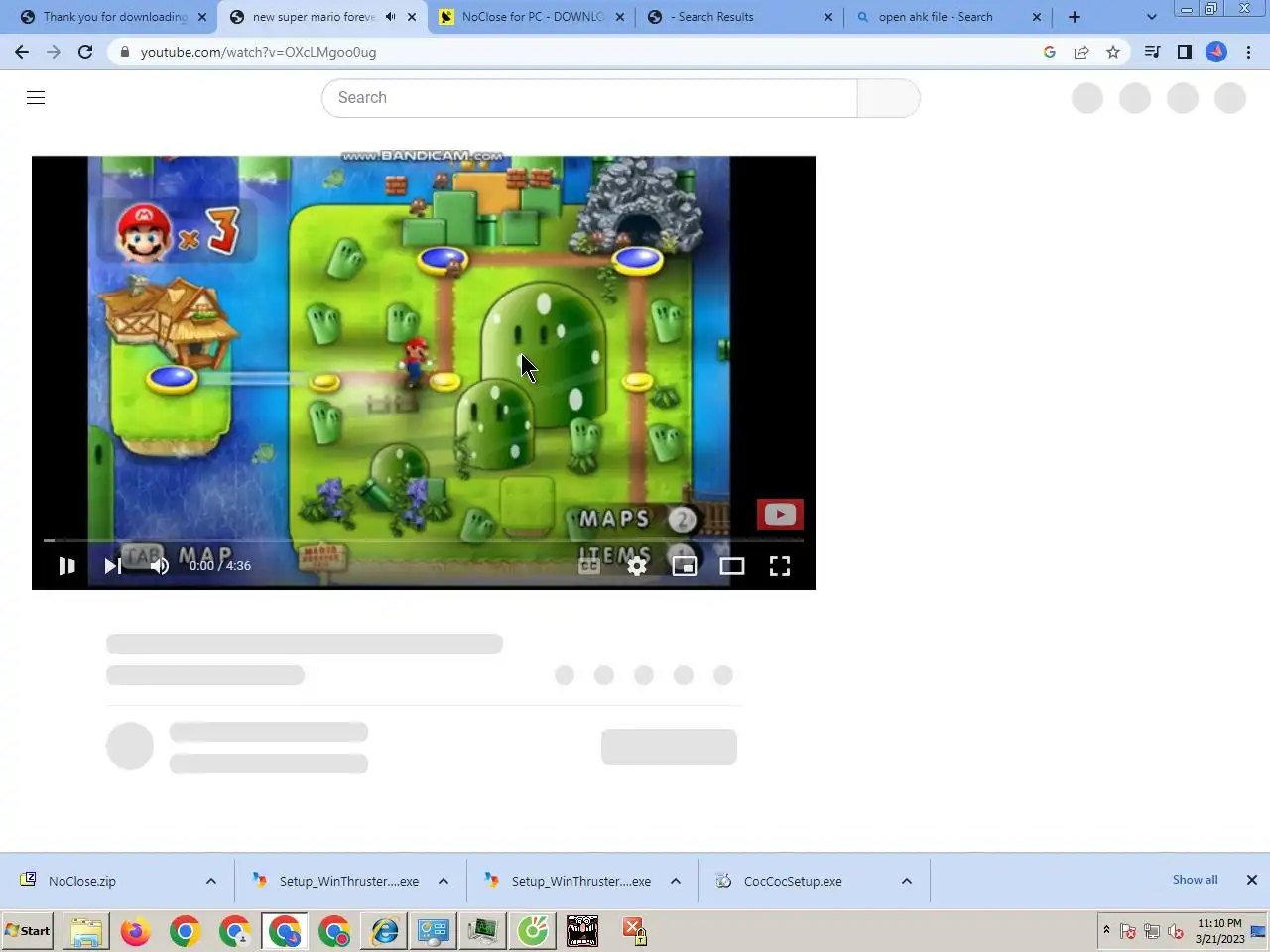
Task: Open the YouTube hamburger guide menu
Action: coord(36,97)
